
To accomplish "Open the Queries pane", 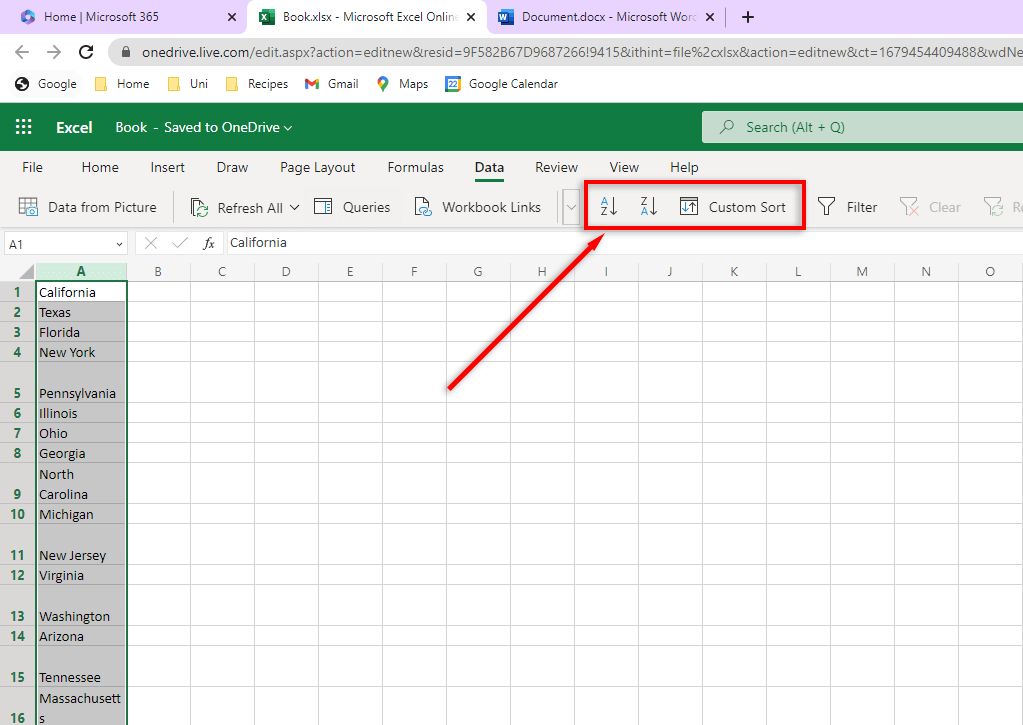I will click(x=352, y=207).
